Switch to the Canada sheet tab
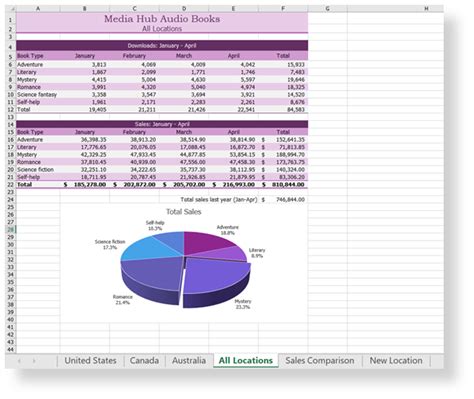 [x=144, y=360]
